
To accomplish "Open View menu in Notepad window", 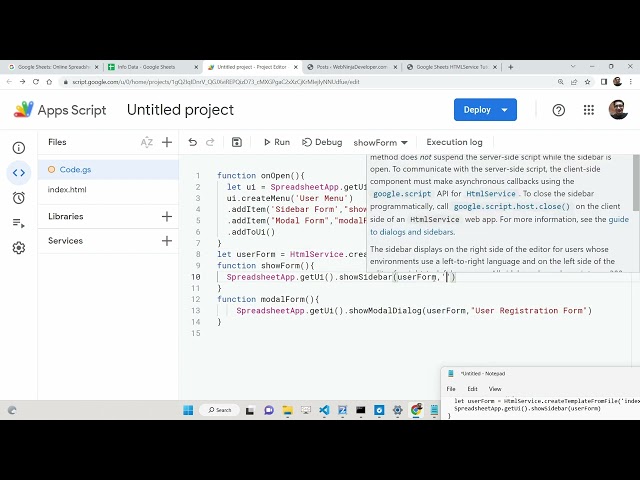I will [495, 389].
